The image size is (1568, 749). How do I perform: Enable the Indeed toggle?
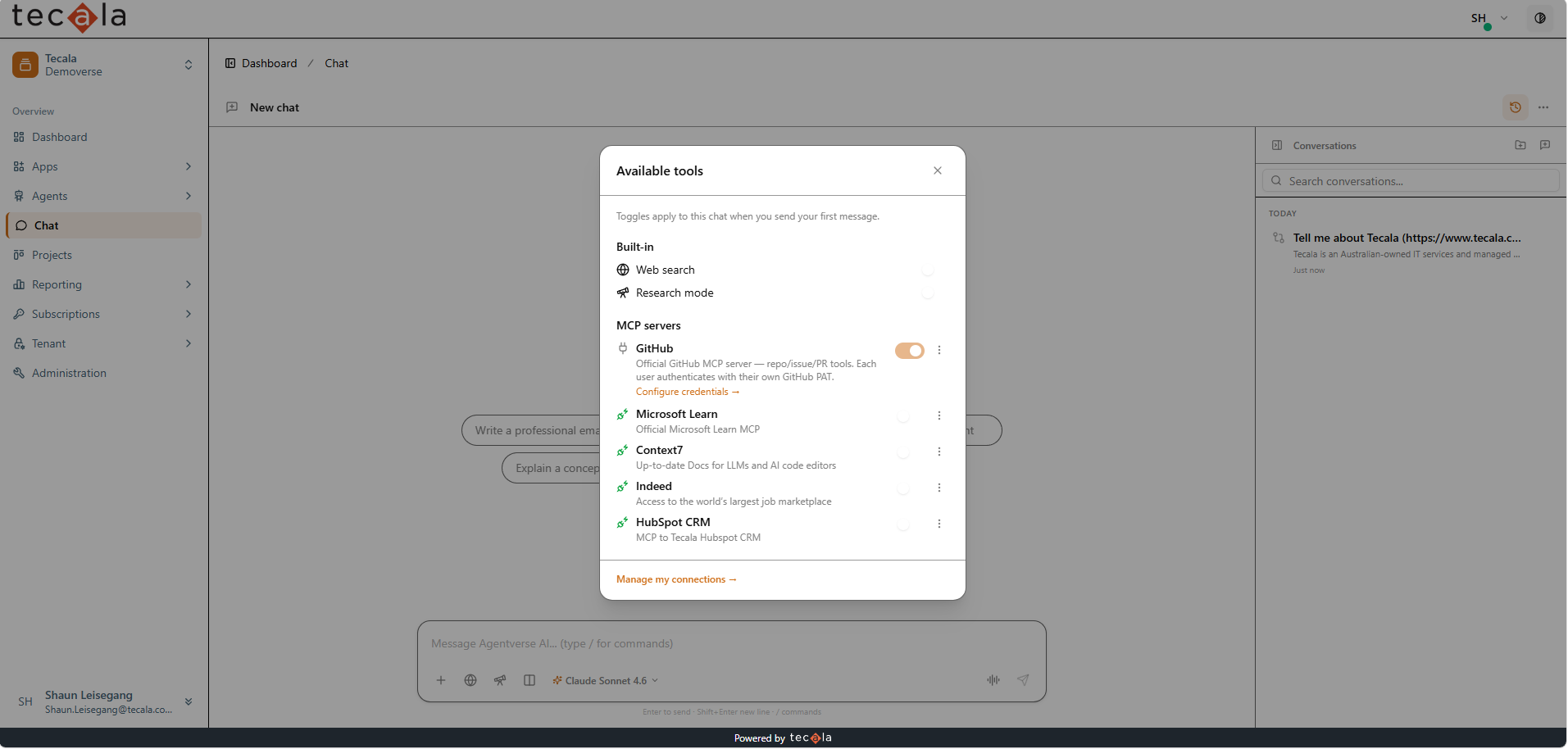pos(909,488)
